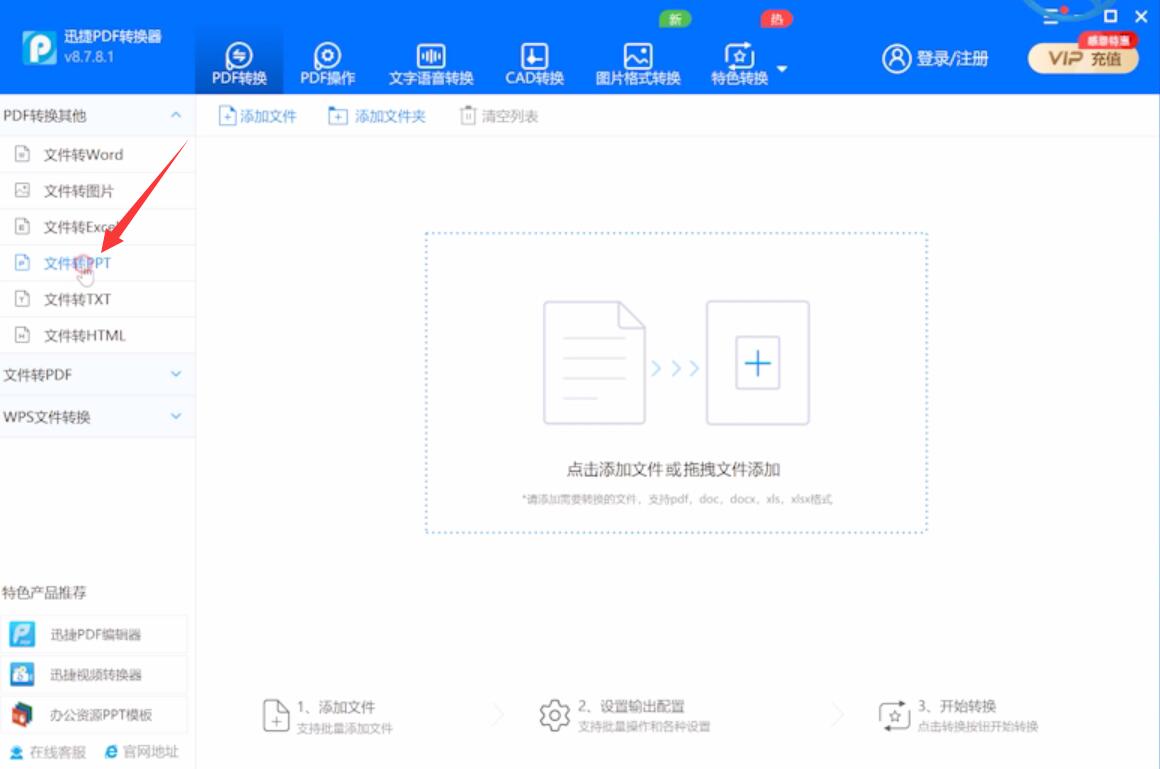The width and height of the screenshot is (1160, 769).
Task: Click the 2、设置输出配置 step label
Action: tap(631, 706)
